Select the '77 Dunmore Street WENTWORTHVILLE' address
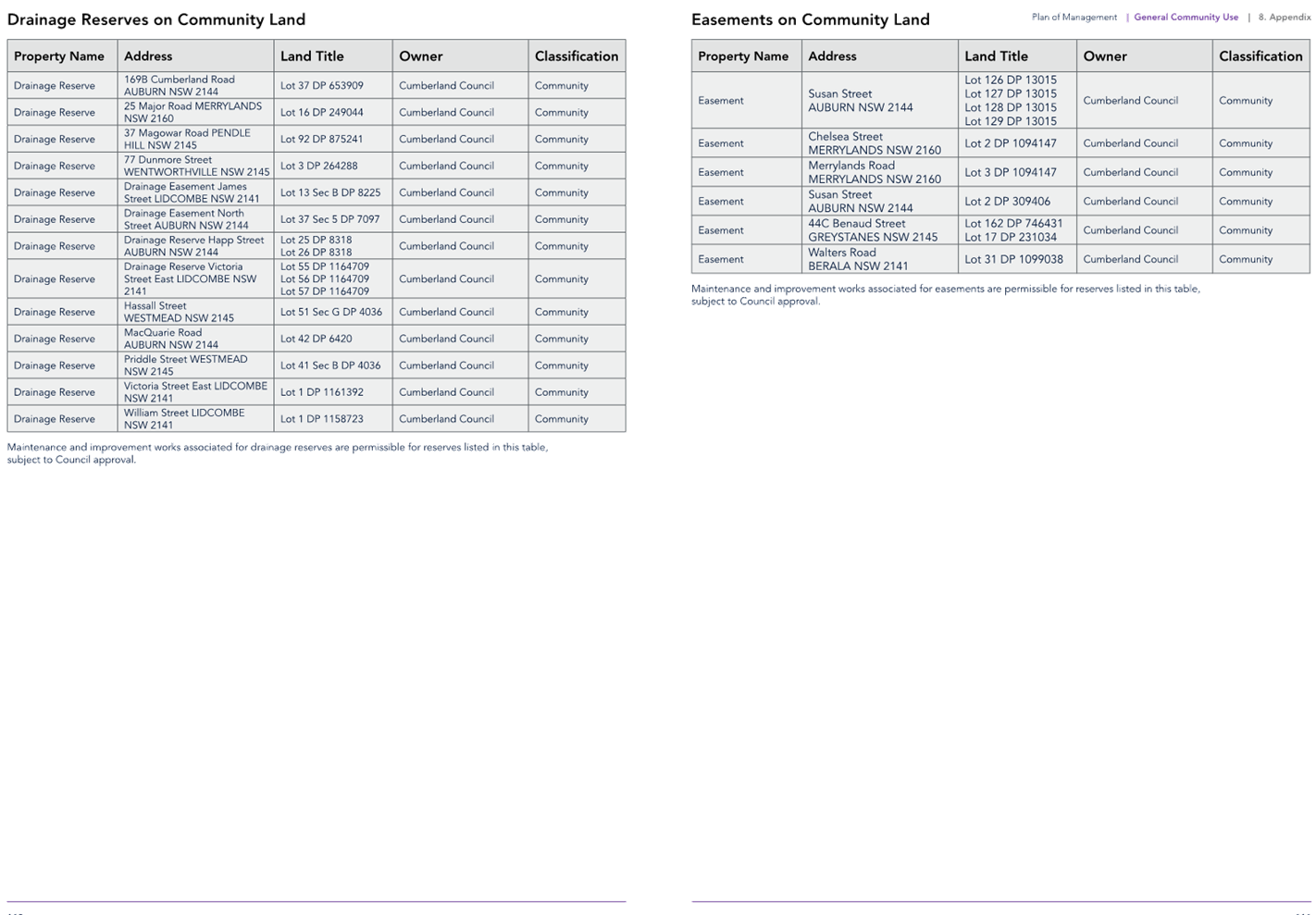The width and height of the screenshot is (1316, 915). [x=195, y=166]
